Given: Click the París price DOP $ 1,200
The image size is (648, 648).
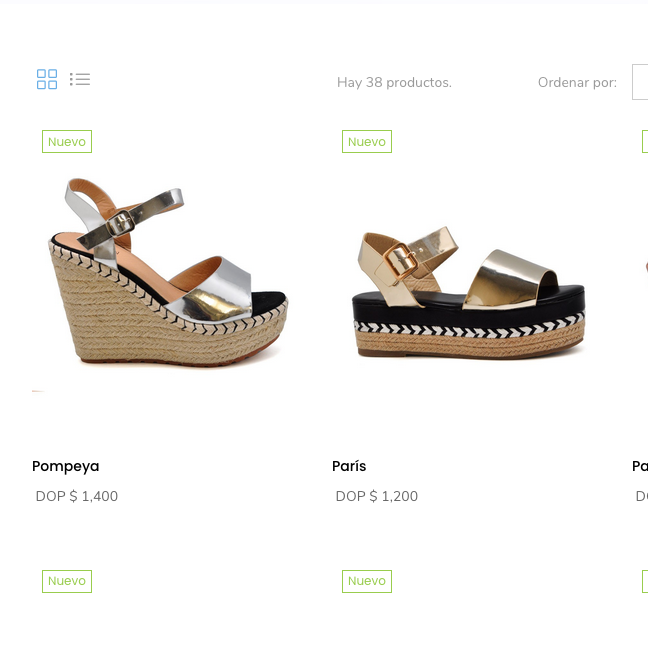Looking at the screenshot, I should pos(377,496).
